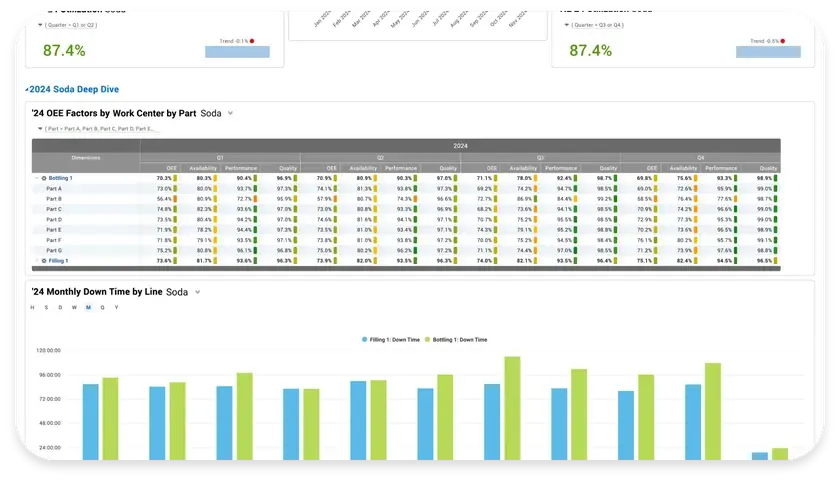This screenshot has width=840, height=482.
Task: Click Part B Q1 OEE value 56.4%
Action: pos(164,199)
